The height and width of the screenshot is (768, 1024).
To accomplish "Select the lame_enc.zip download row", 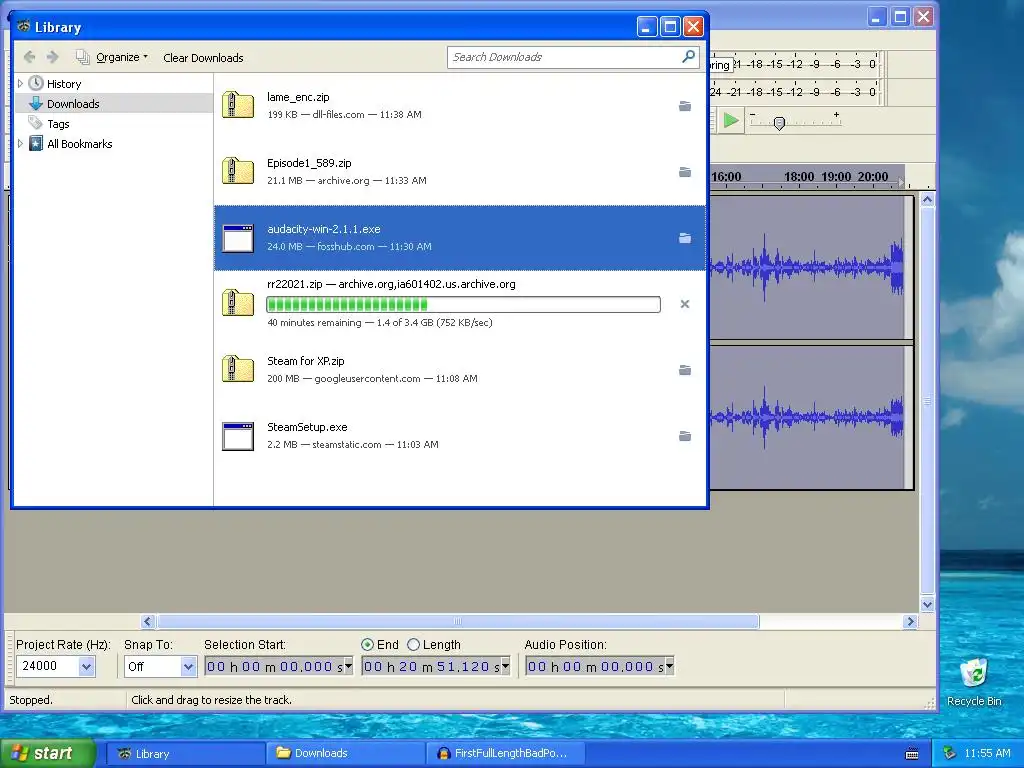I will tap(460, 106).
